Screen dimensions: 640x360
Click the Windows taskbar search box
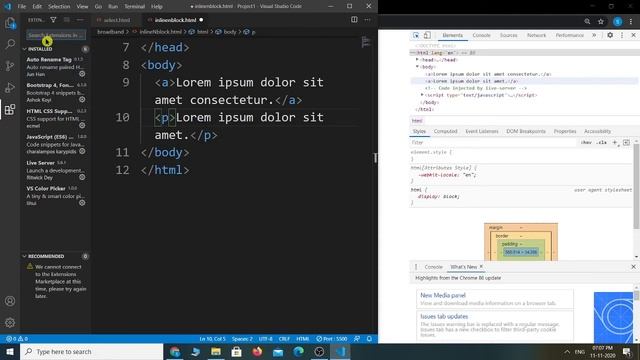(x=91, y=351)
